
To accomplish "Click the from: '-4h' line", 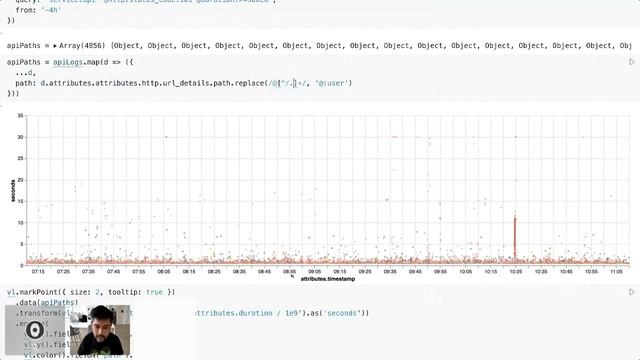I will pos(38,10).
